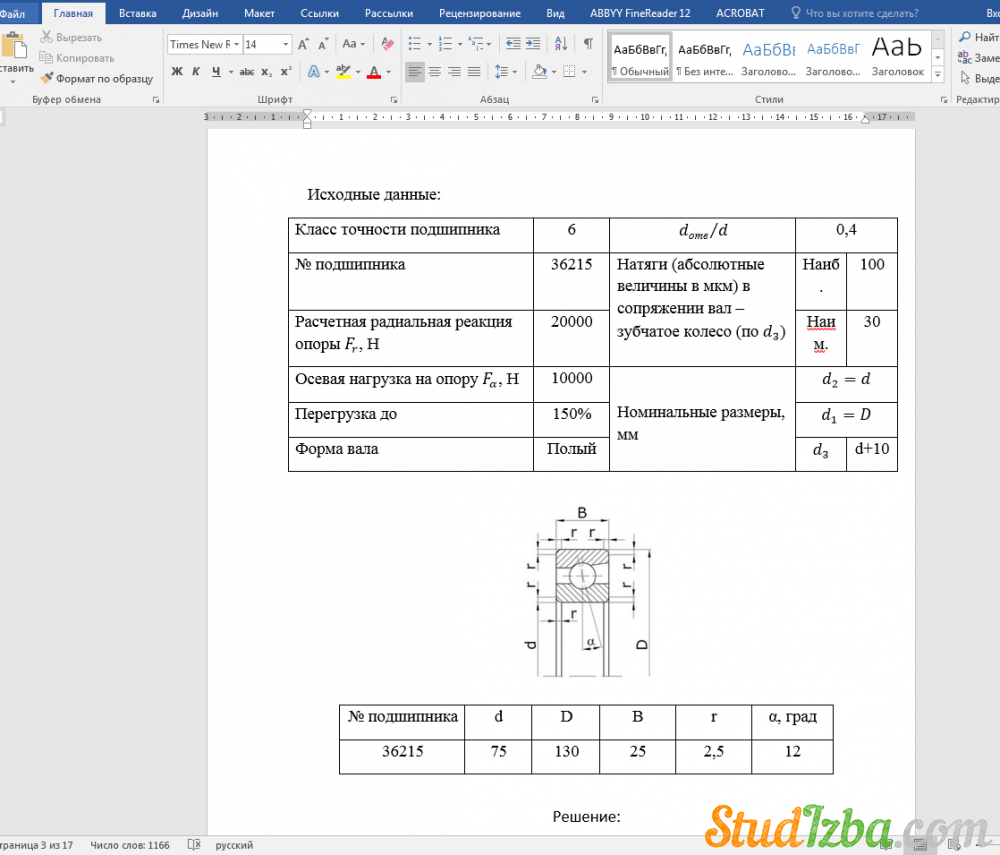Click the subscript icon
This screenshot has width=1000, height=855.
click(x=266, y=72)
